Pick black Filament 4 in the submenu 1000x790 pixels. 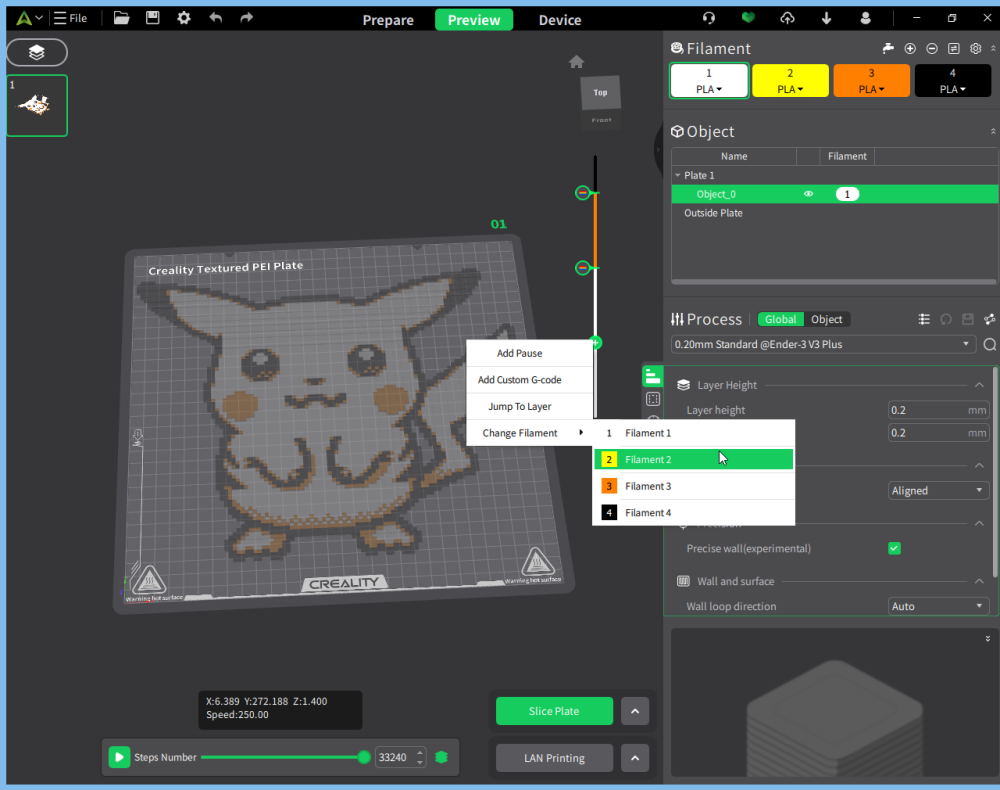(x=694, y=513)
